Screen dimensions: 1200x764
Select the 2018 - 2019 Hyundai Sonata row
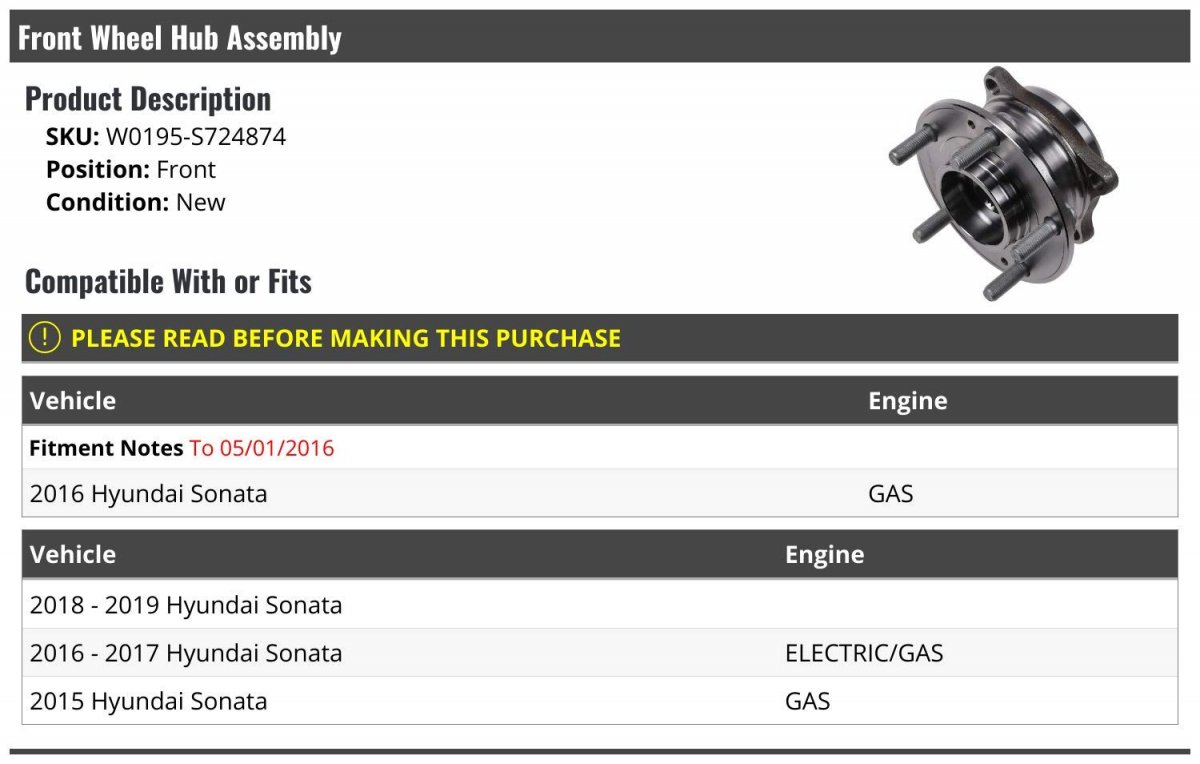click(600, 605)
